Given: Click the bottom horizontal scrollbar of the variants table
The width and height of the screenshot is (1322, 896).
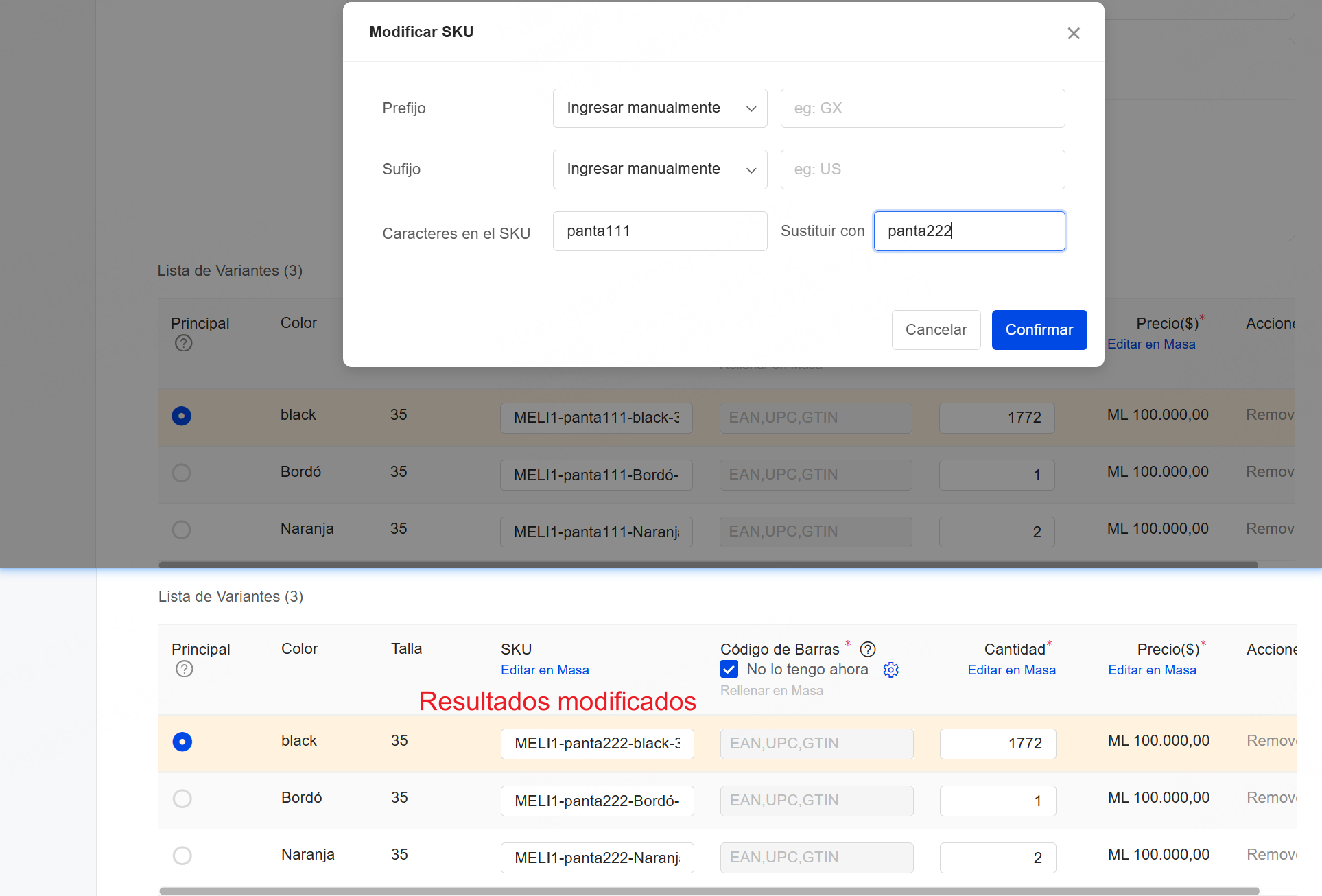Looking at the screenshot, I should click(x=709, y=891).
